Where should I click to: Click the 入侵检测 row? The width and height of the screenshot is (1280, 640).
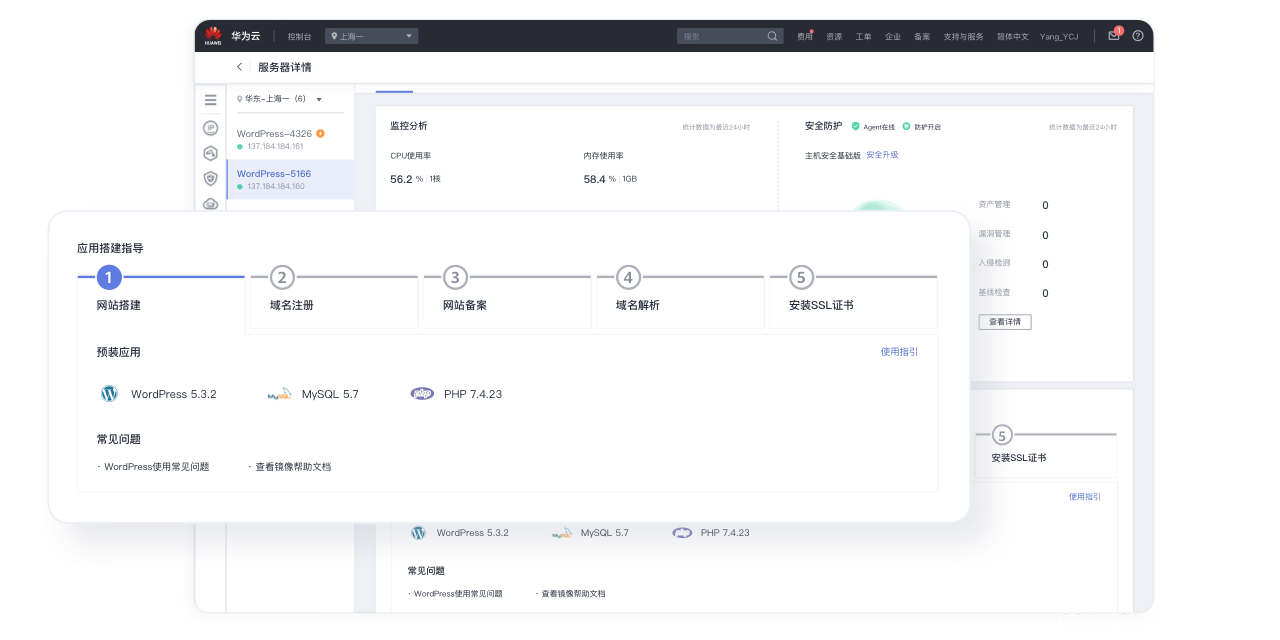click(1014, 263)
